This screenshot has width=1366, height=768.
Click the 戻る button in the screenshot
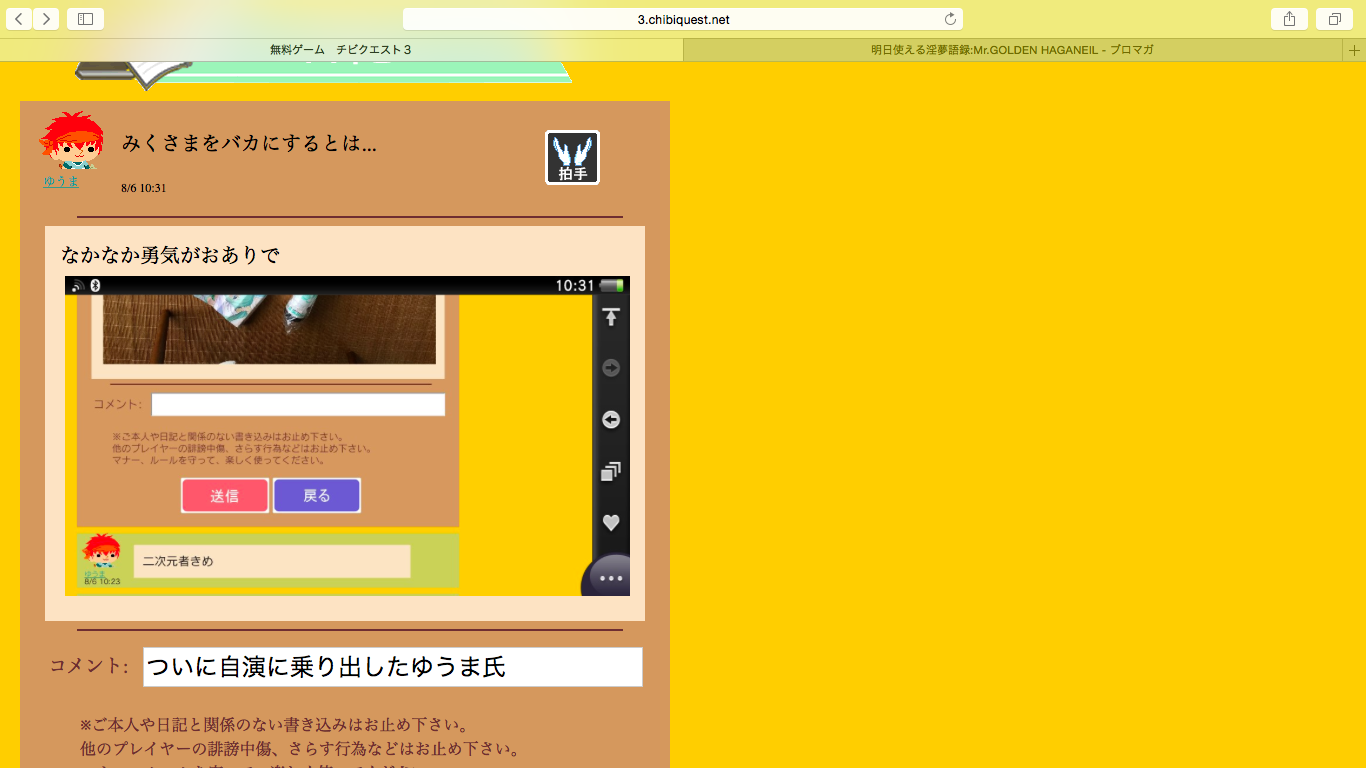[317, 495]
